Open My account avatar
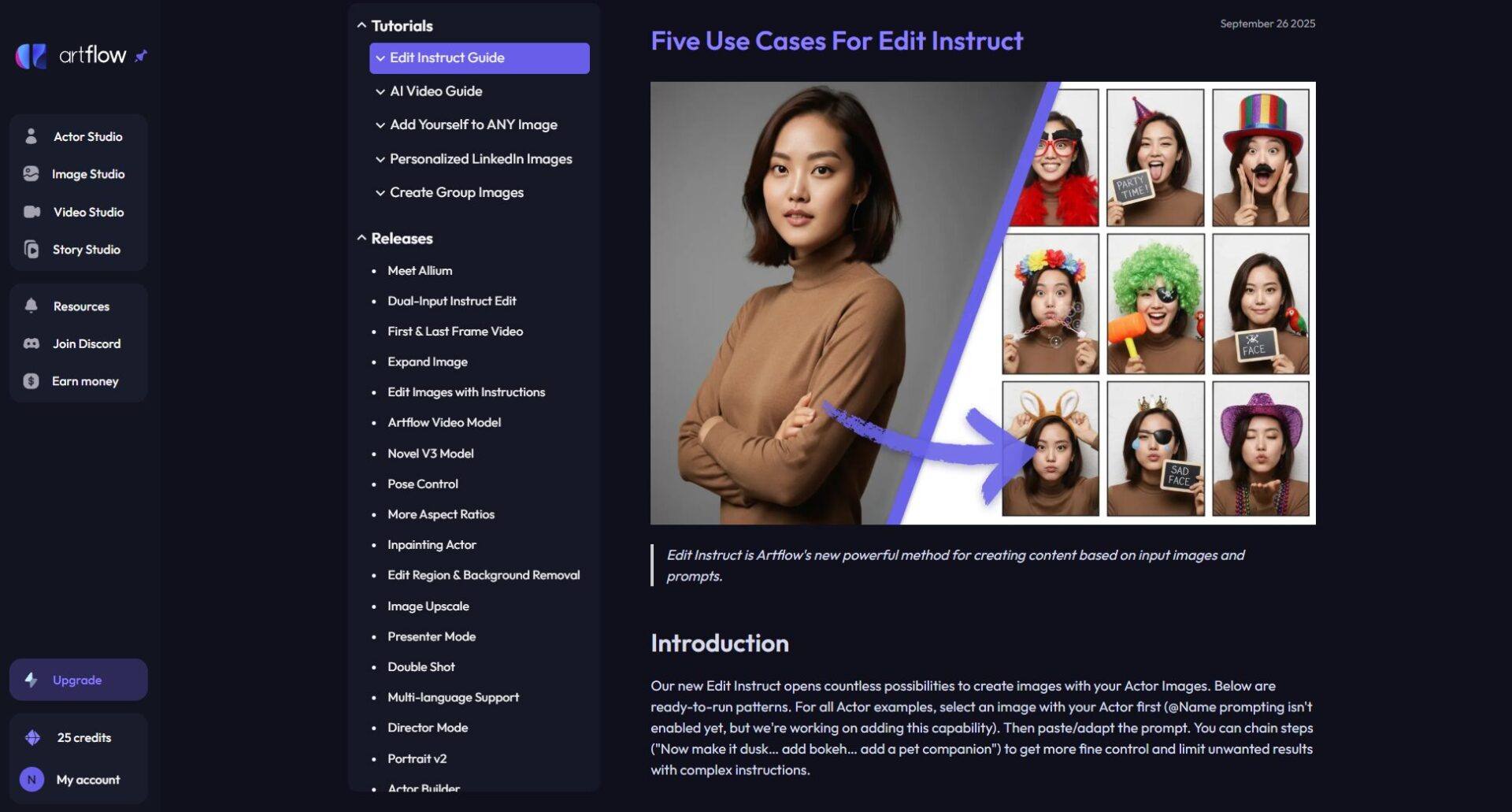This screenshot has height=812, width=1512. click(31, 780)
